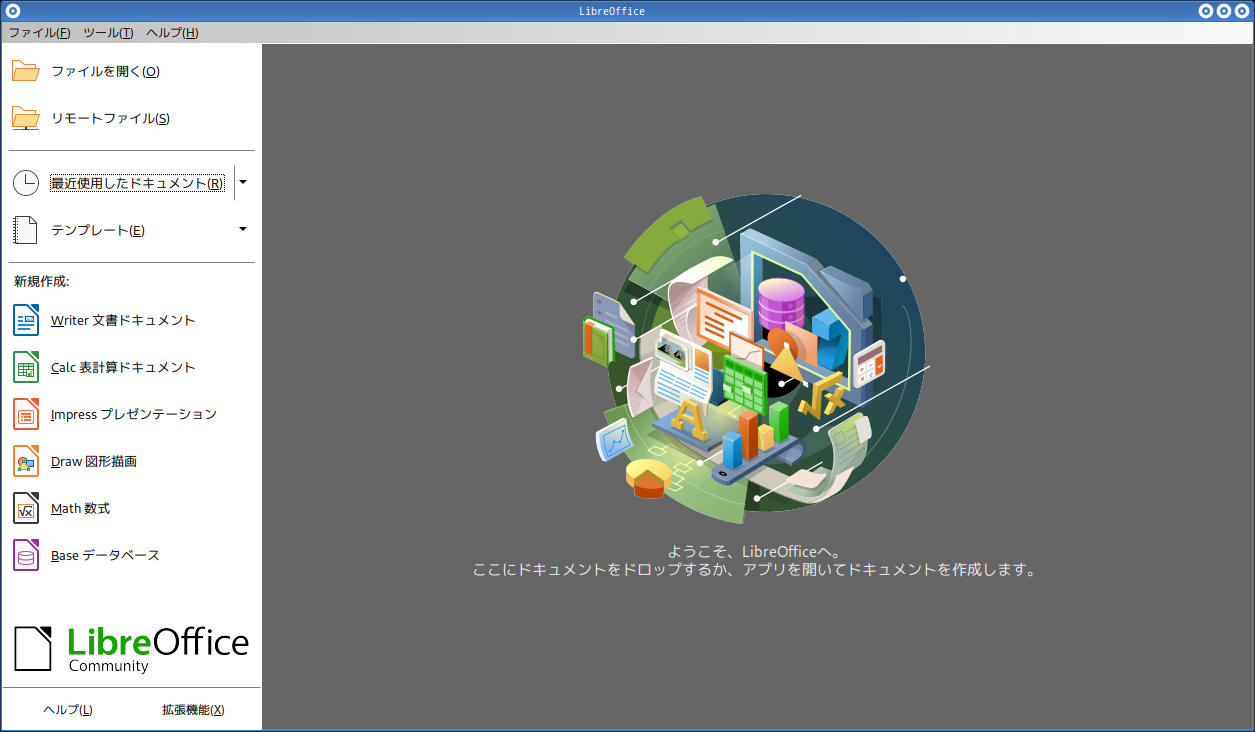Click the recent documents clock icon
Viewport: 1255px width, 732px height.
(26, 183)
